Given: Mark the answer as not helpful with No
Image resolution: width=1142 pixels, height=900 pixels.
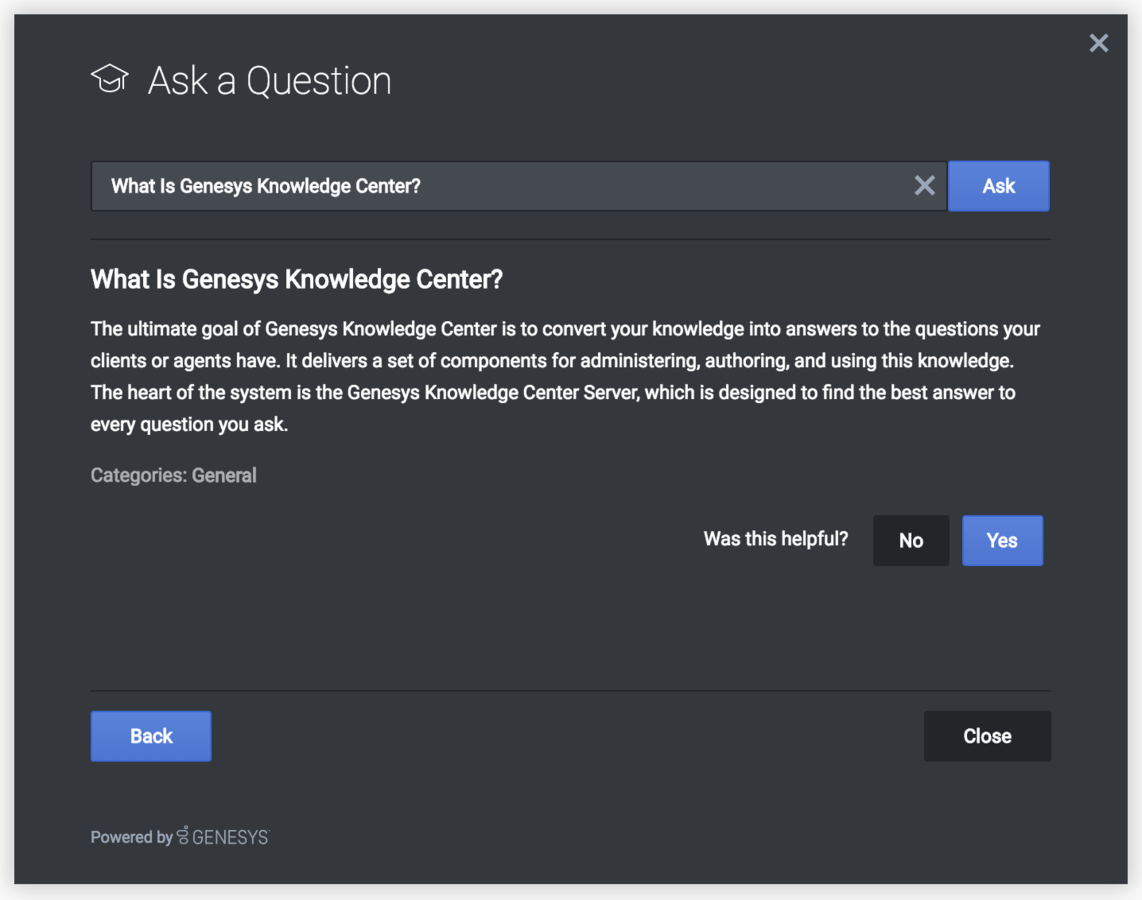Looking at the screenshot, I should click(911, 540).
